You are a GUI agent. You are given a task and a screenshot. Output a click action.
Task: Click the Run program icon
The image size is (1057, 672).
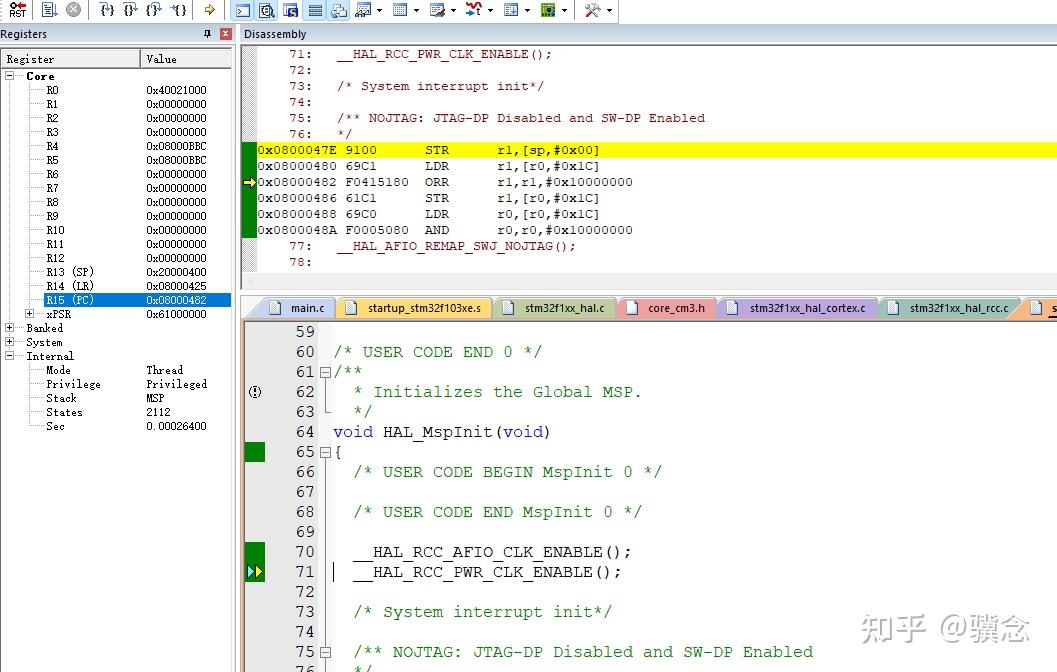click(50, 10)
